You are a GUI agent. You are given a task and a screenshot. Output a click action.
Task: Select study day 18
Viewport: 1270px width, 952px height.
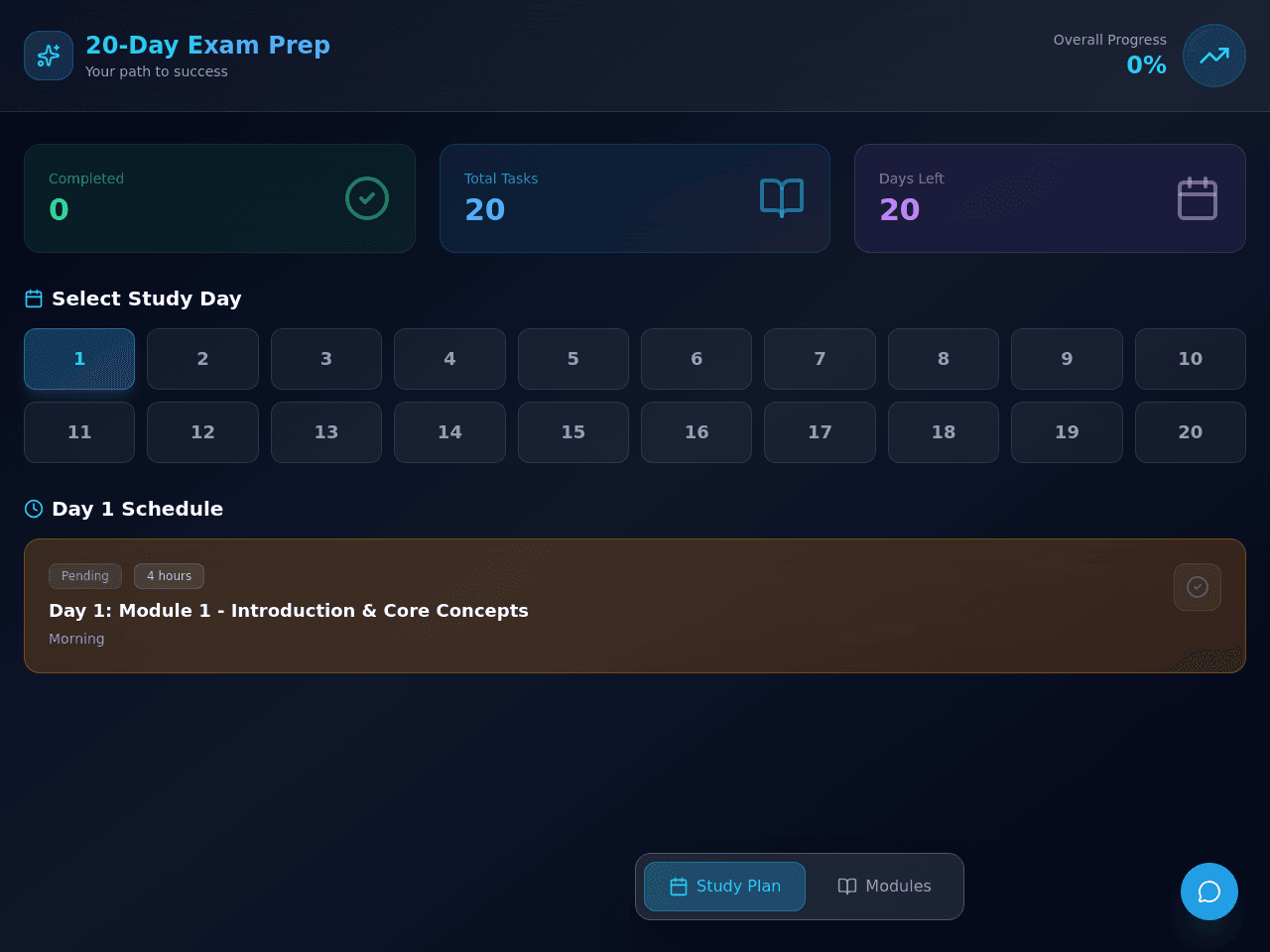coord(944,432)
